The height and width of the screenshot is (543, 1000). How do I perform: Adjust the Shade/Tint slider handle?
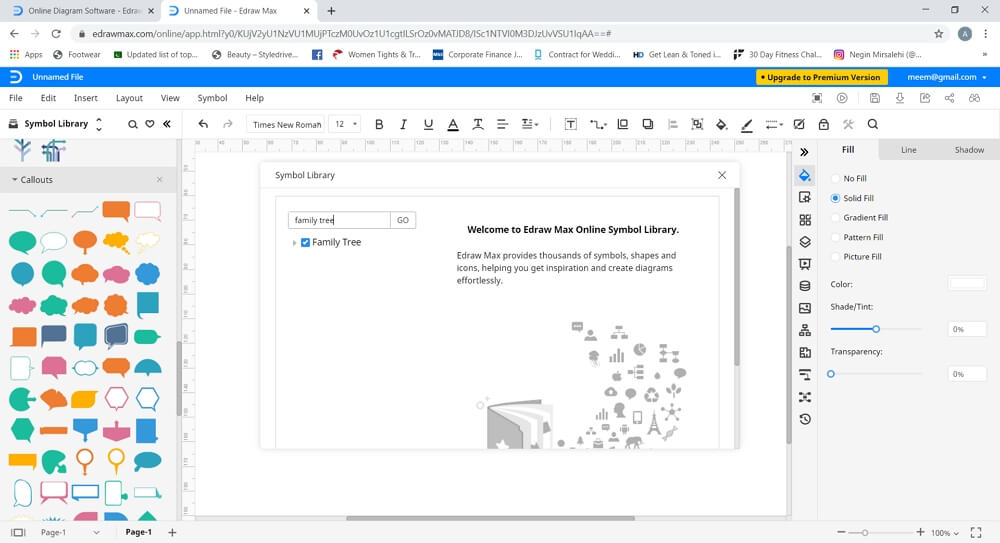tap(876, 329)
